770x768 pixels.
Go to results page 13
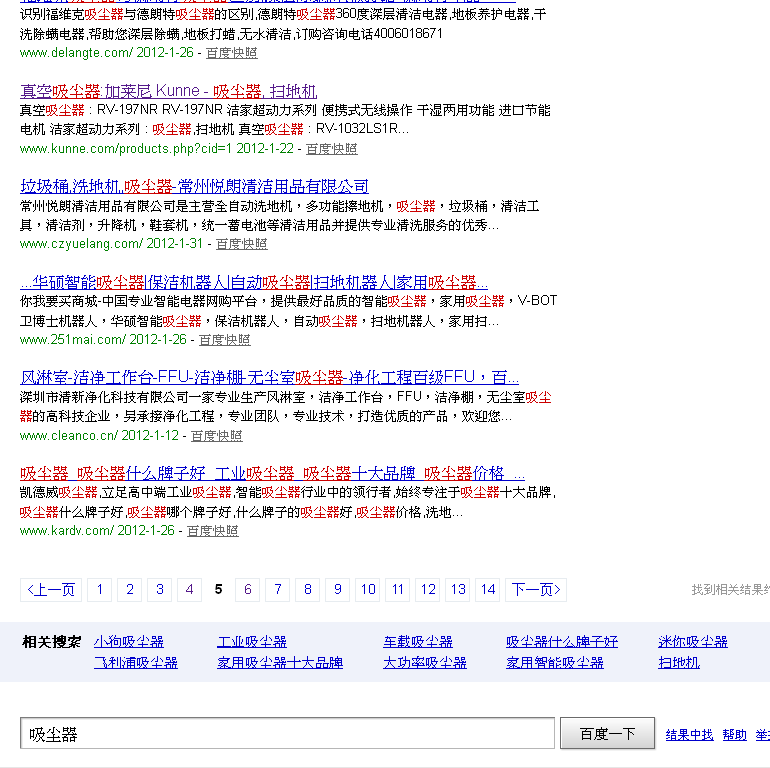(x=458, y=590)
